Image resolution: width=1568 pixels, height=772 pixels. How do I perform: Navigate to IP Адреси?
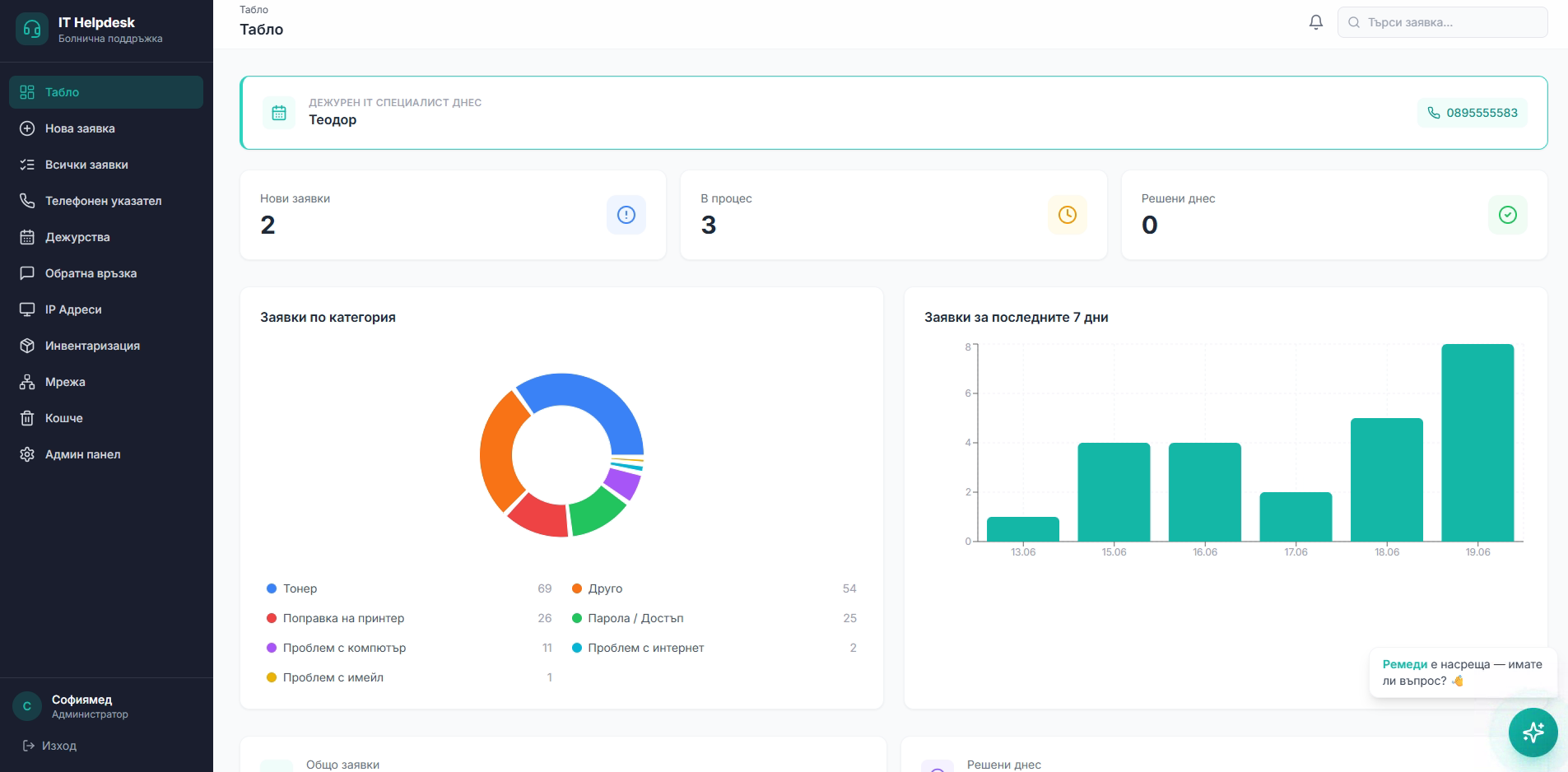click(x=106, y=309)
